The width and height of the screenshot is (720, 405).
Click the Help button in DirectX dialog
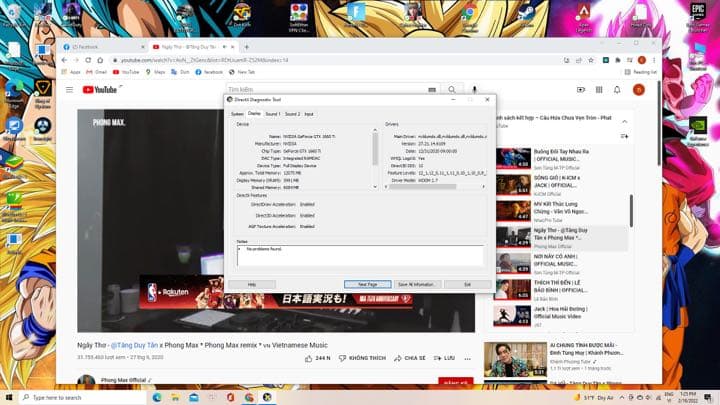coord(252,284)
